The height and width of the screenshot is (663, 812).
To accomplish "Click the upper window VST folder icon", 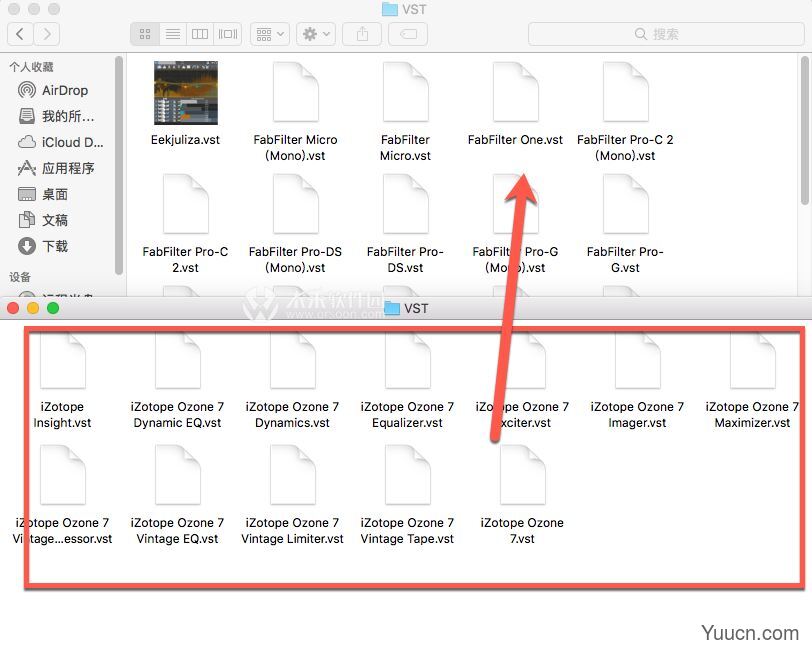I will point(389,9).
